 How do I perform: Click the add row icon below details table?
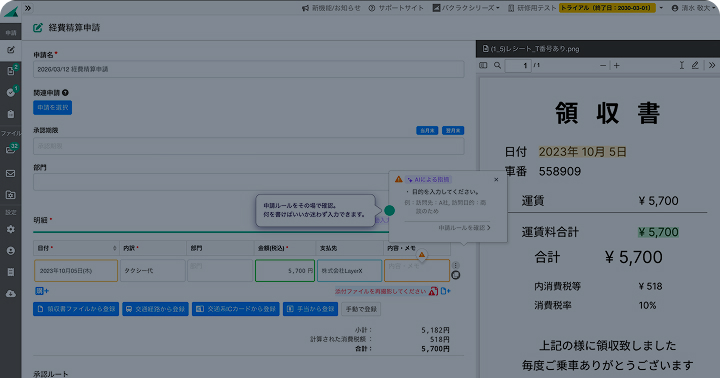[x=42, y=291]
